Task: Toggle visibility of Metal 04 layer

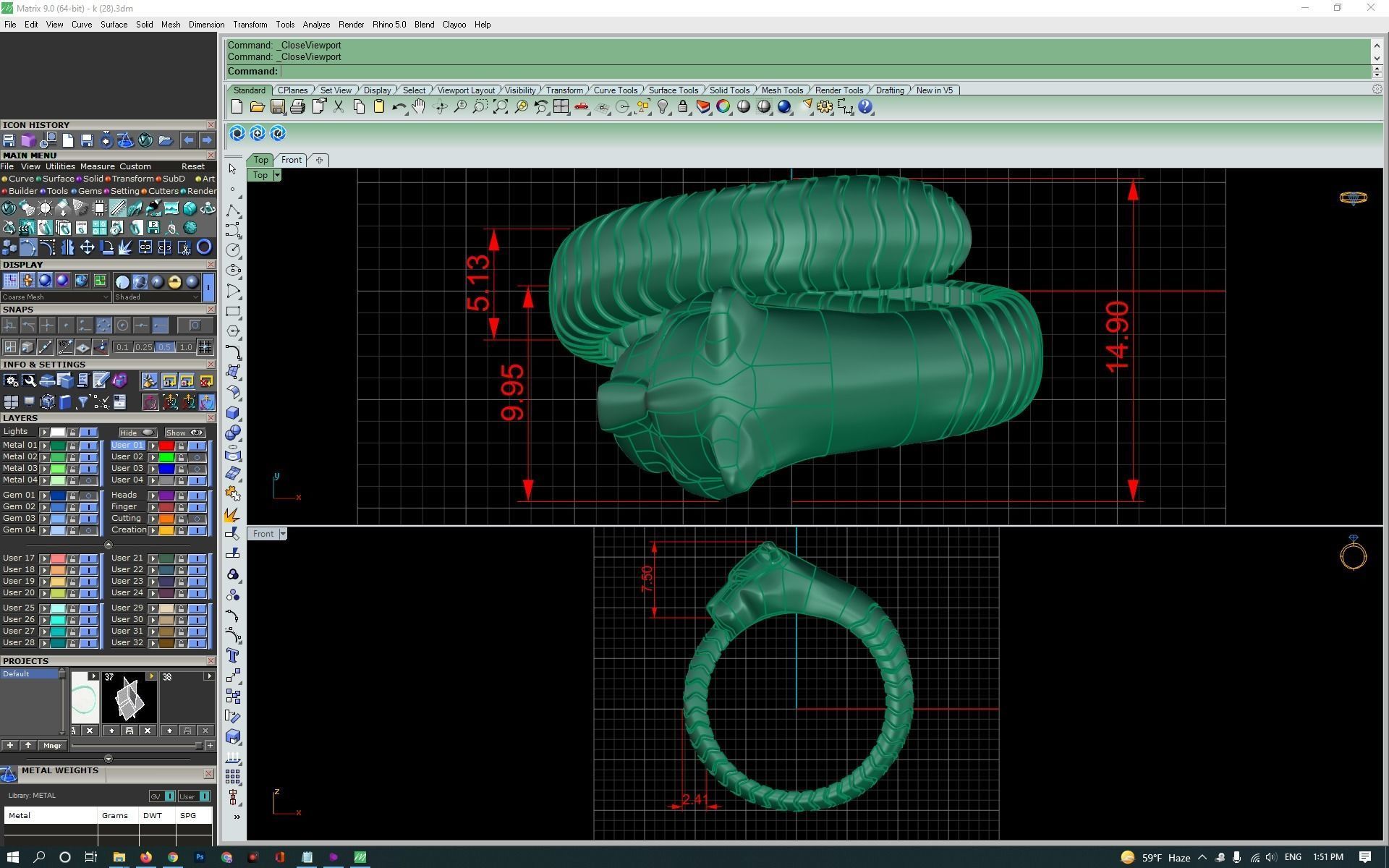Action: 88,480
